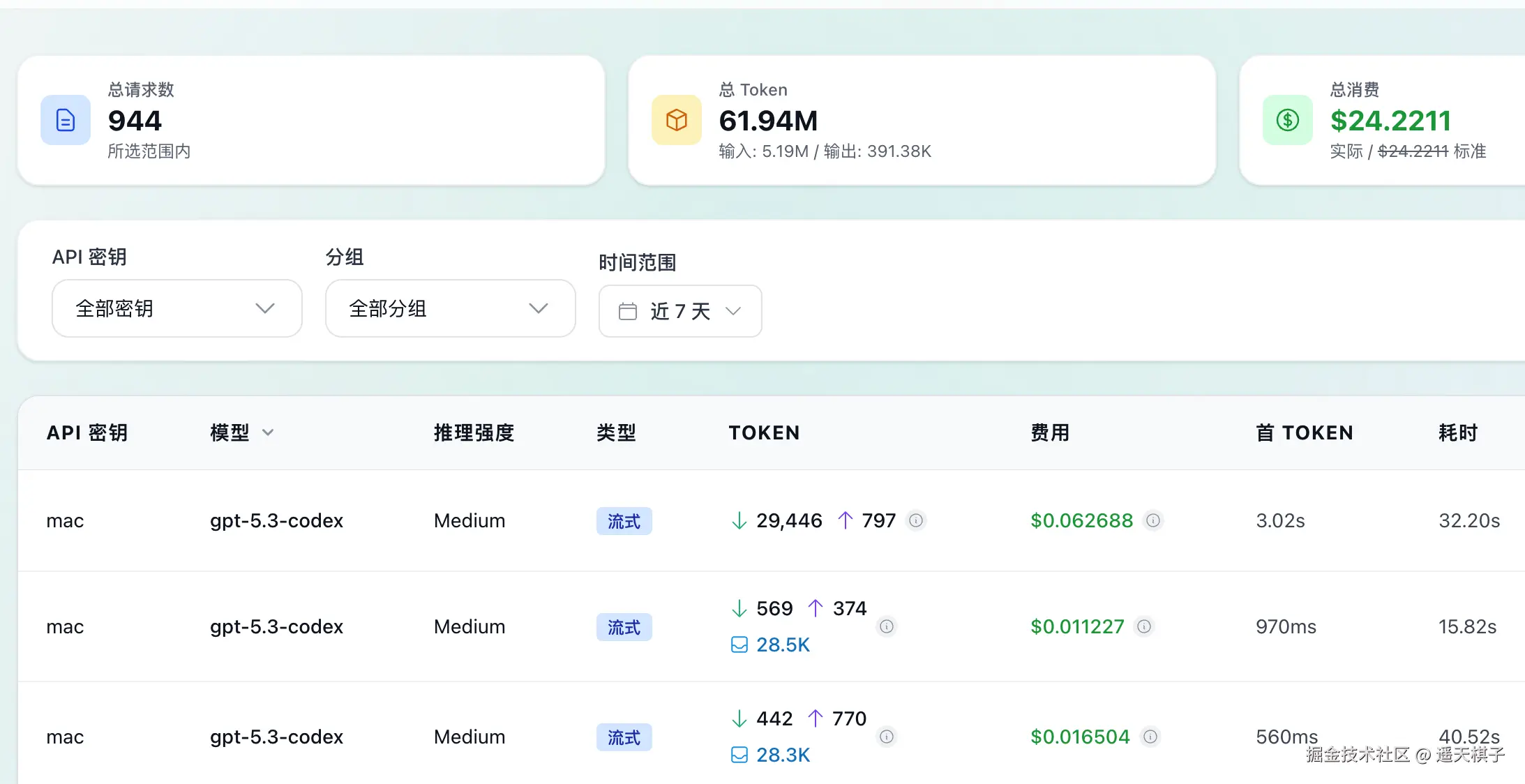
Task: Click the token info icon in the 442/770 row
Action: (x=887, y=737)
